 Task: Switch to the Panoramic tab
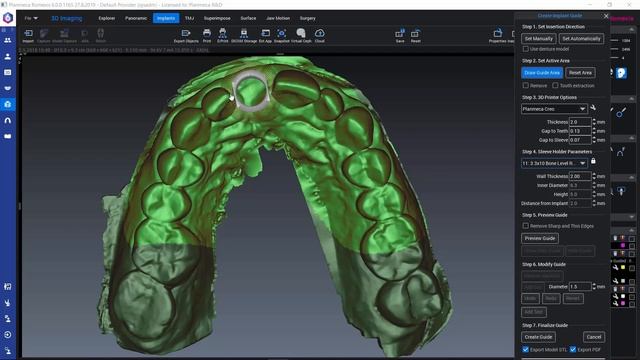pyautogui.click(x=136, y=18)
